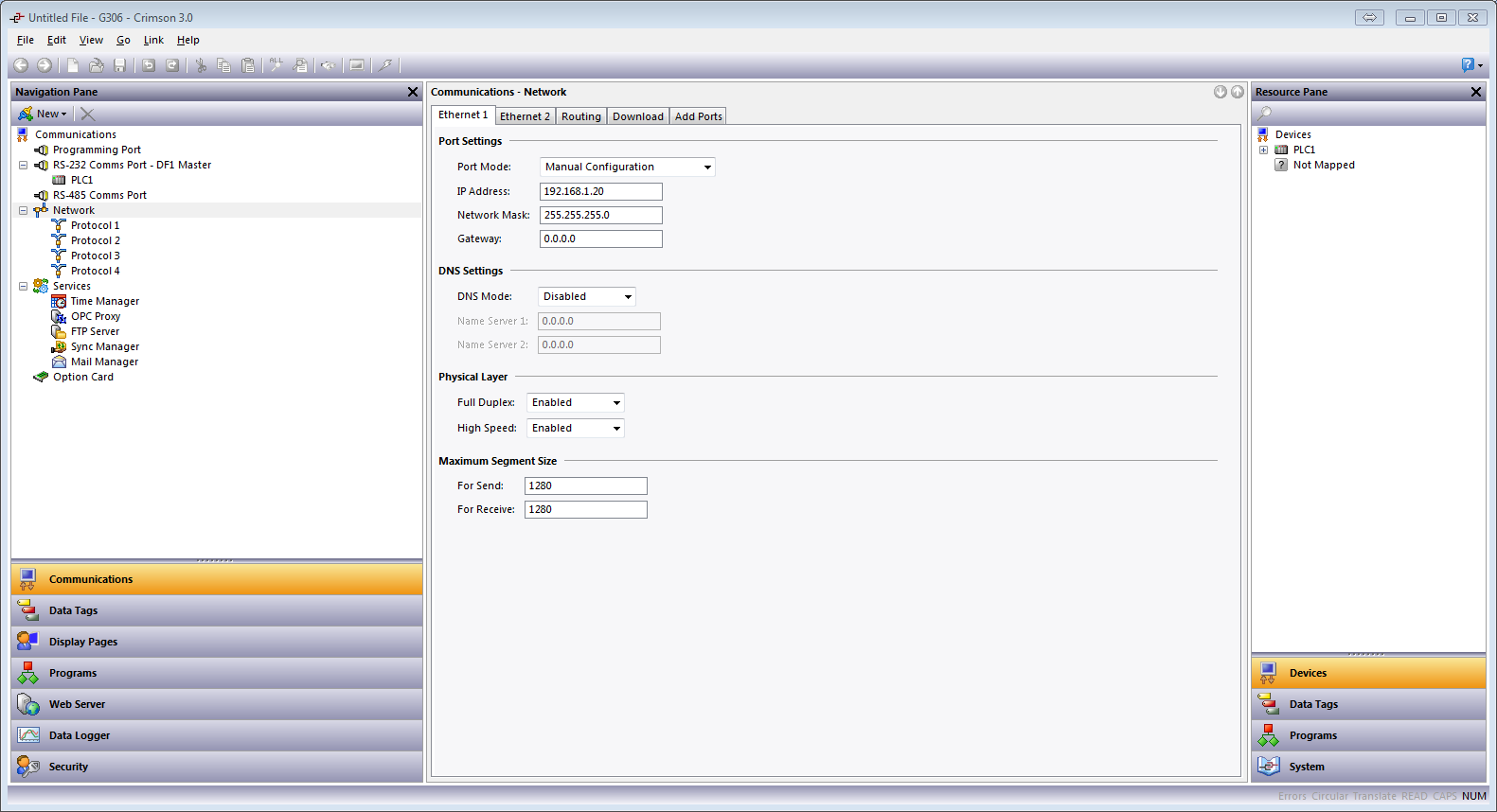Screen dimensions: 1497x812
Task: Open the Programs section in Navigation Pane
Action: coord(217,673)
